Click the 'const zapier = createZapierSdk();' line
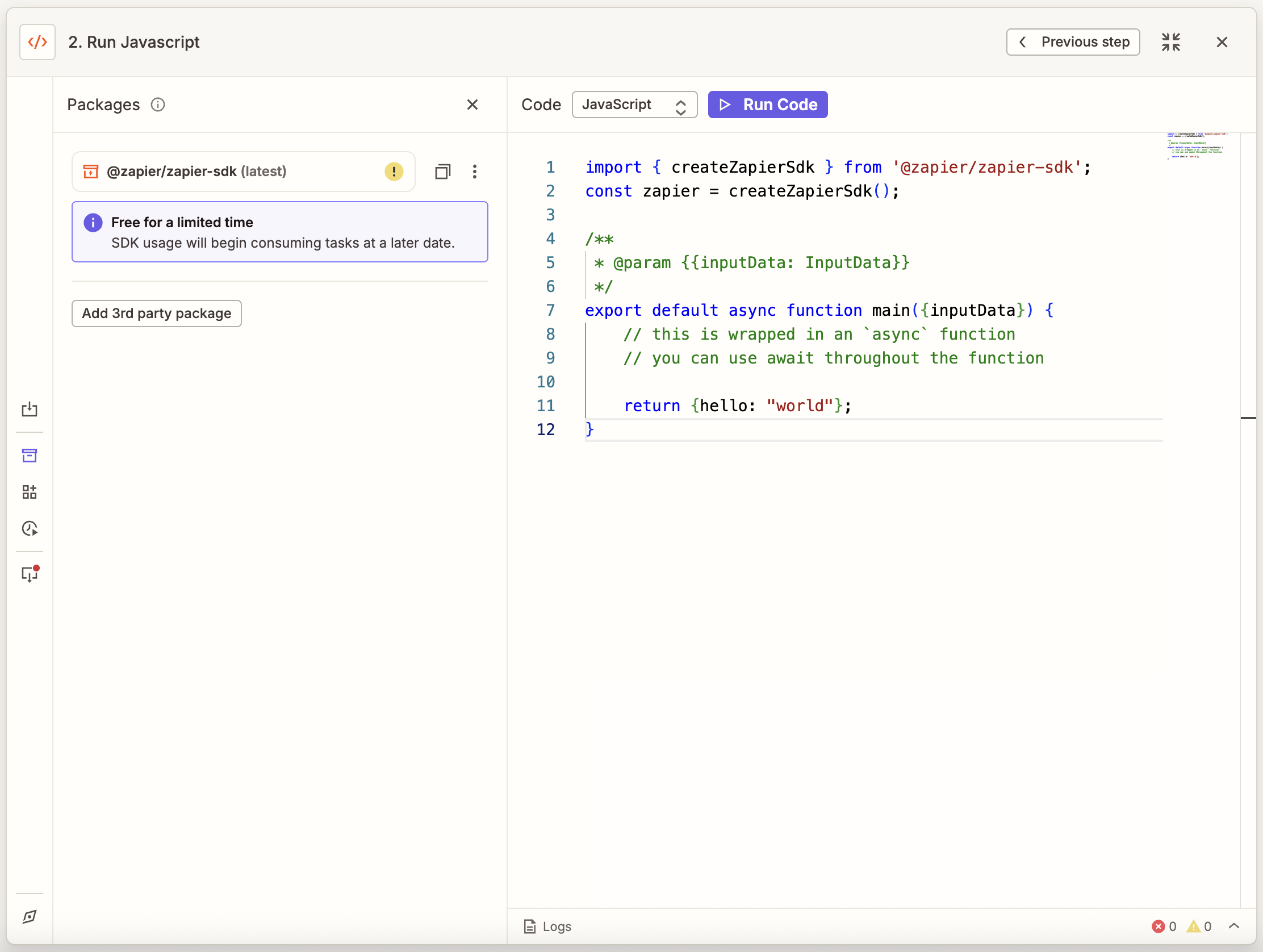Viewport: 1263px width, 952px height. point(742,191)
